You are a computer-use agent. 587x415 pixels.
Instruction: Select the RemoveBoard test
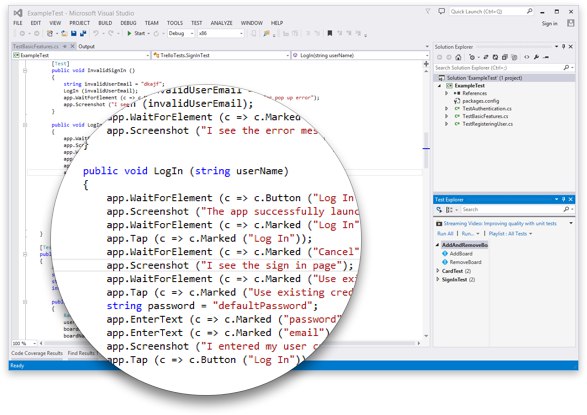point(465,262)
